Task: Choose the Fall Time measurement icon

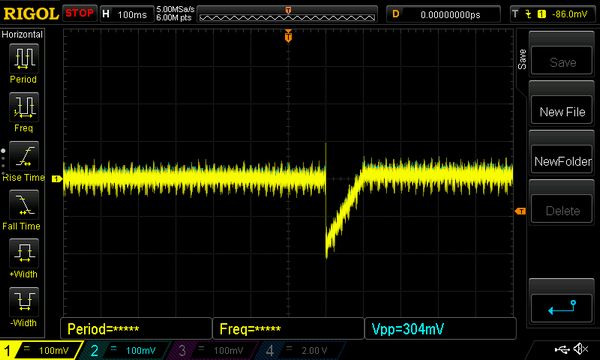Action: tap(24, 205)
